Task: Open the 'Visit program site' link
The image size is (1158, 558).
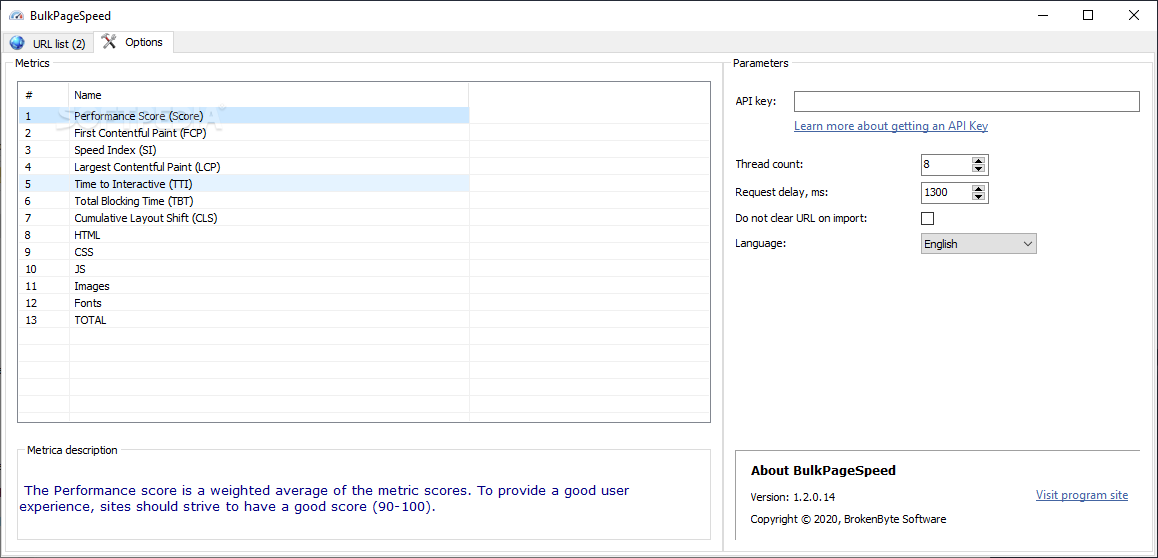Action: (x=1082, y=495)
